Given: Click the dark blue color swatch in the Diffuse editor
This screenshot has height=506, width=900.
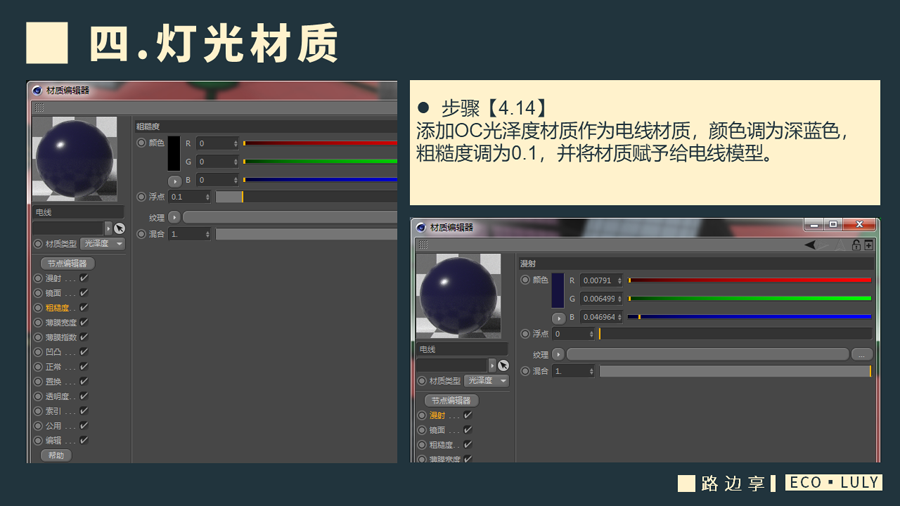Looking at the screenshot, I should point(557,290).
